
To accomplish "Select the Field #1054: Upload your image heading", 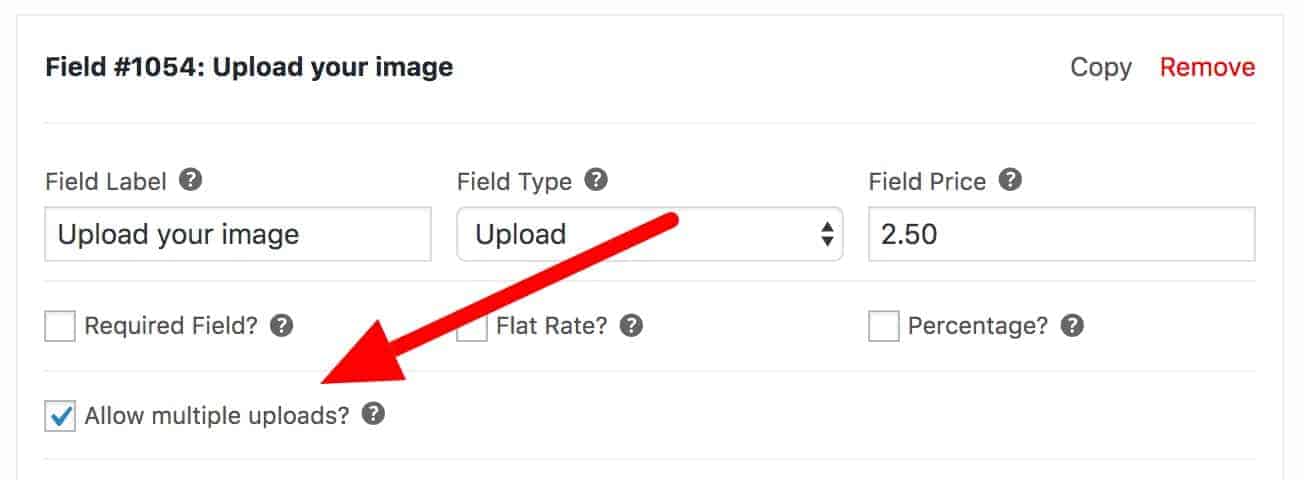I will (249, 67).
